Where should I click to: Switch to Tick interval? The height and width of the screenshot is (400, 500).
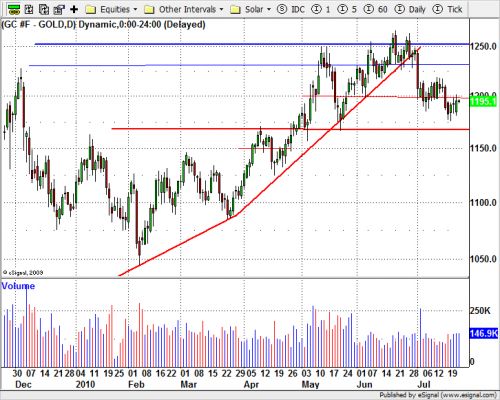pos(447,9)
